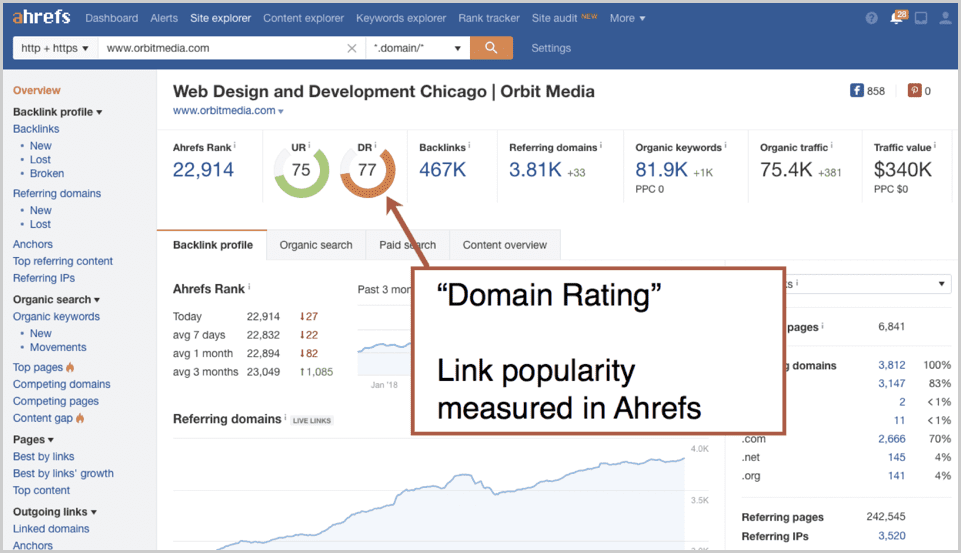Click the flame icon beside Top pages

[x=70, y=367]
